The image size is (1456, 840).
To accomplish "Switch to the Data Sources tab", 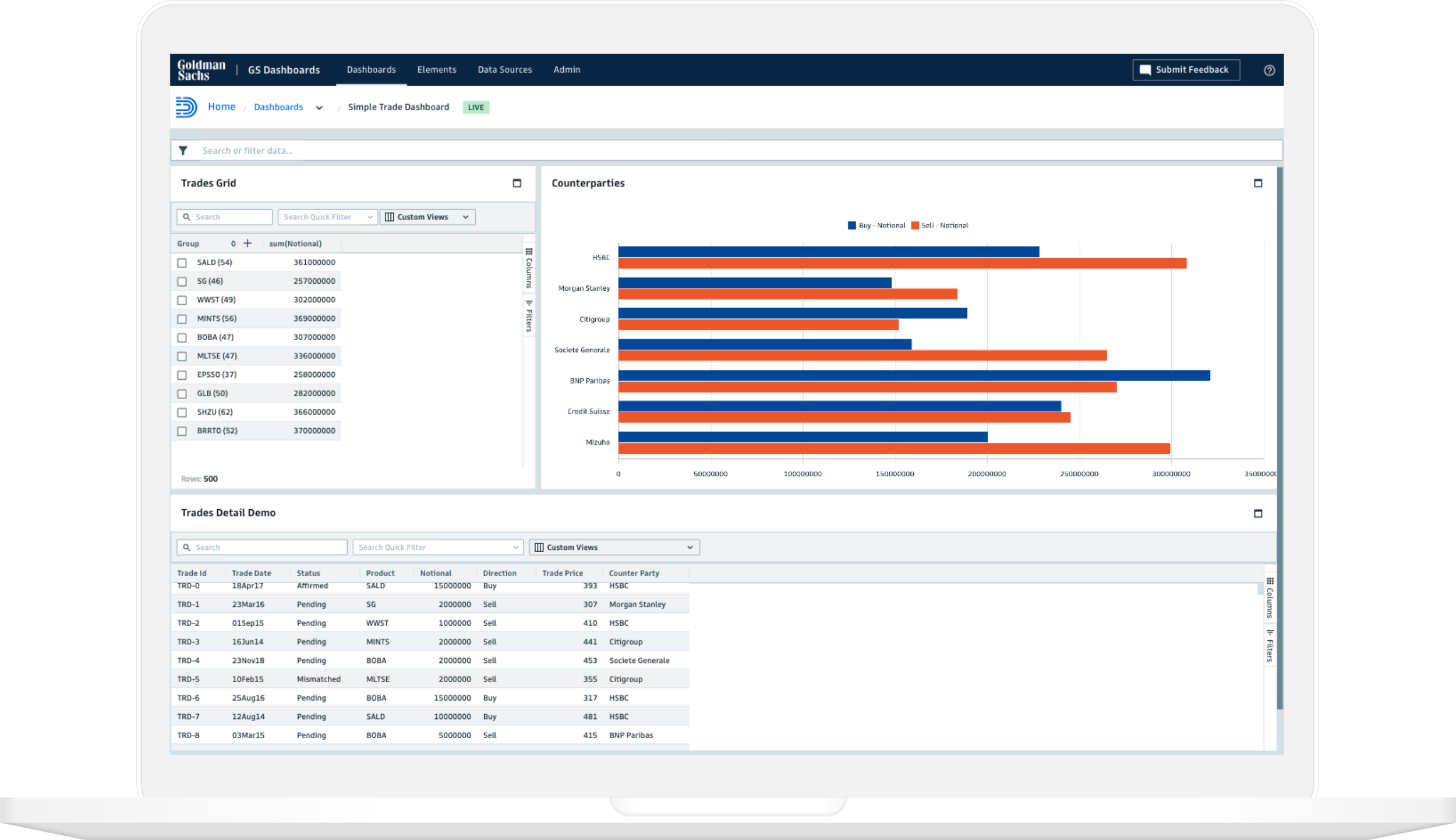I will tap(504, 69).
